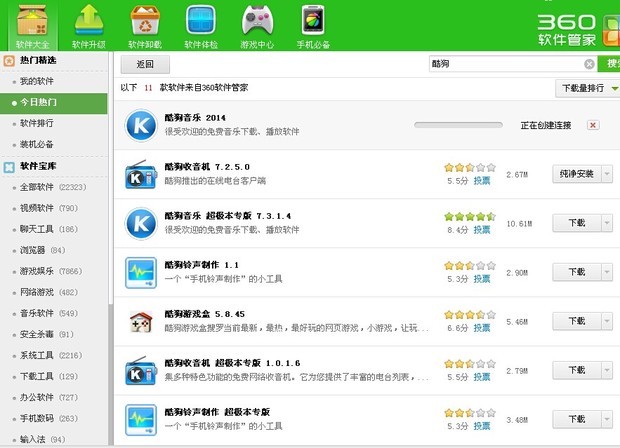Viewport: 620px width, 448px height.
Task: Cancel the 酷狗音乐 2014 download
Action: point(593,125)
